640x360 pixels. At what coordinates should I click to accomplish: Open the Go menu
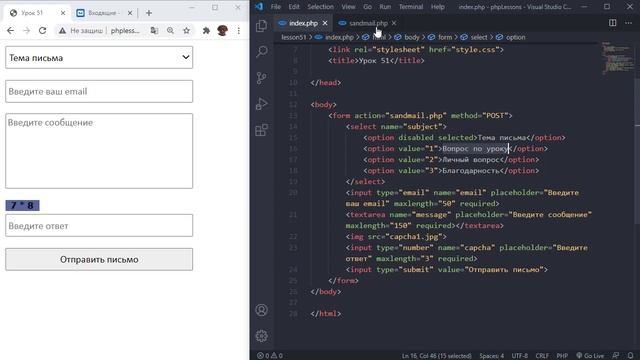click(367, 7)
